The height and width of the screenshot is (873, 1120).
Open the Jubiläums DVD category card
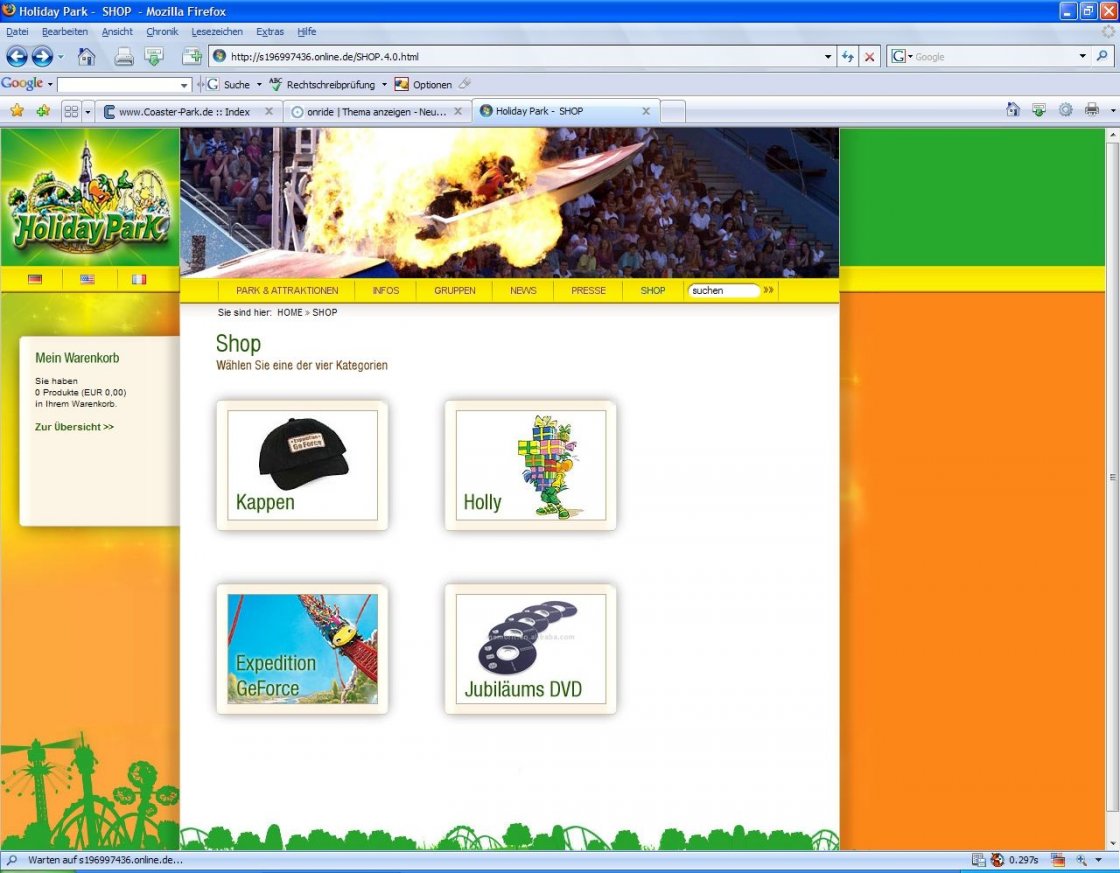click(x=530, y=649)
